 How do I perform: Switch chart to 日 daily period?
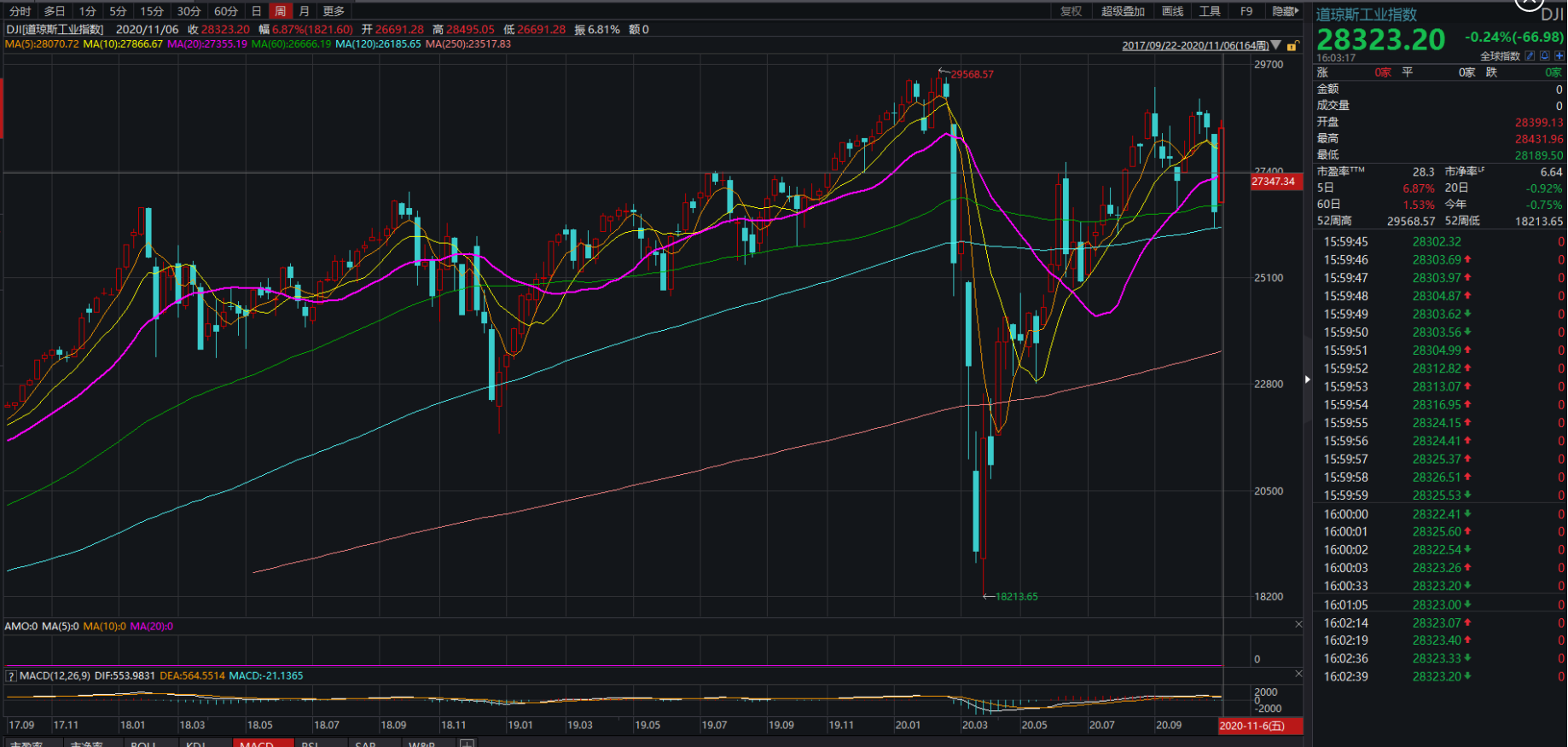tap(256, 11)
